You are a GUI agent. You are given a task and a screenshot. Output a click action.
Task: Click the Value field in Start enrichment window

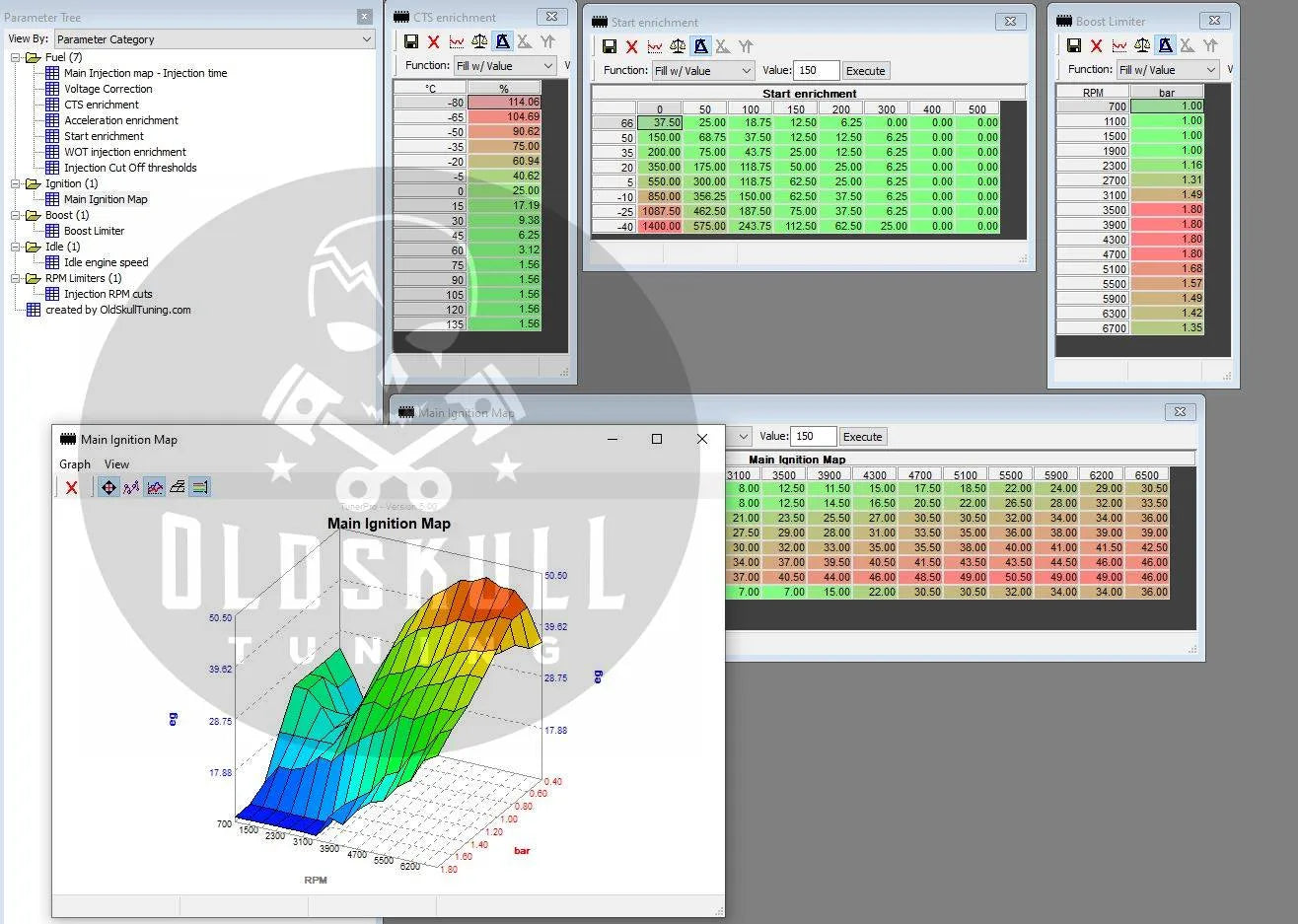coord(817,71)
